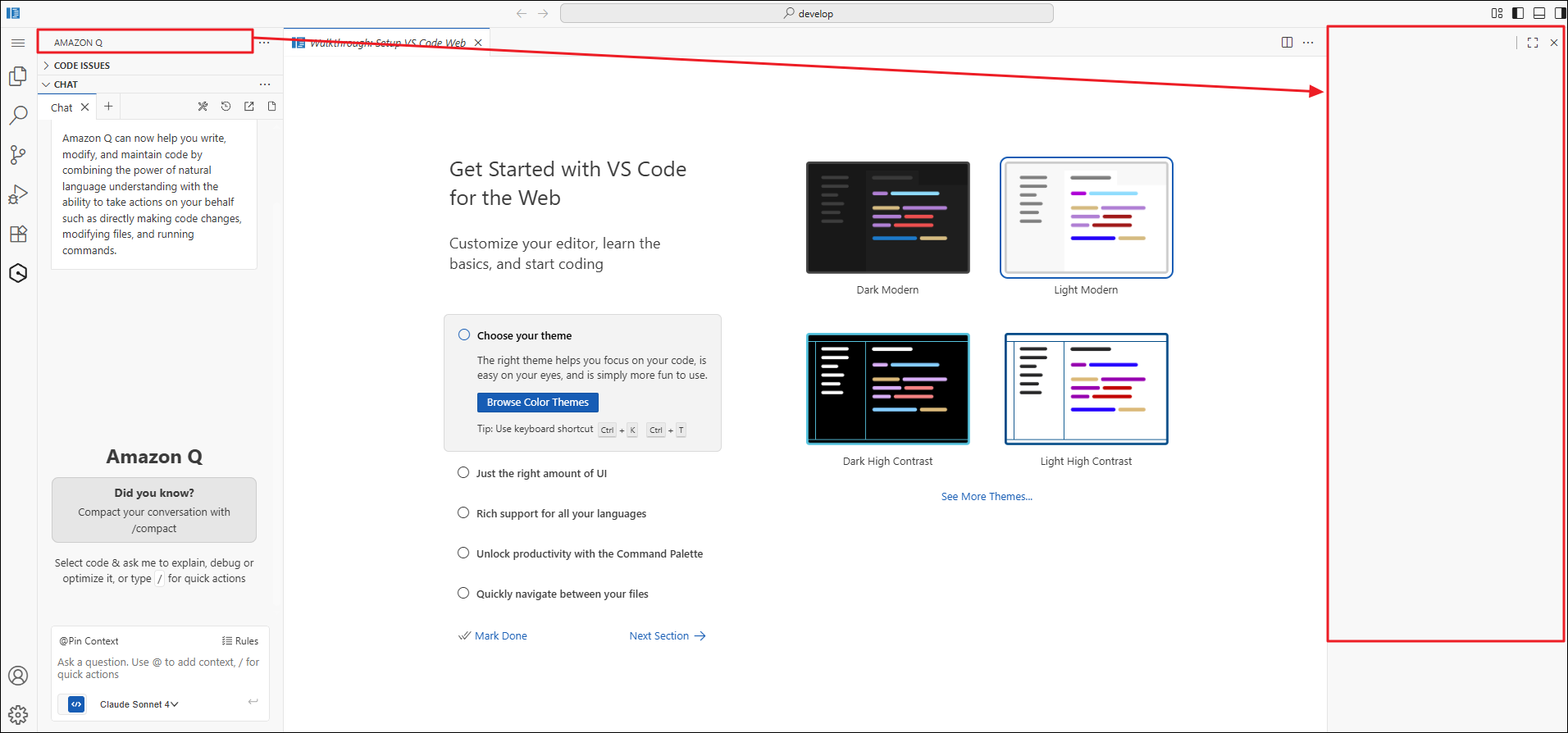Split the editor right
The height and width of the screenshot is (733, 1568).
click(x=1287, y=43)
